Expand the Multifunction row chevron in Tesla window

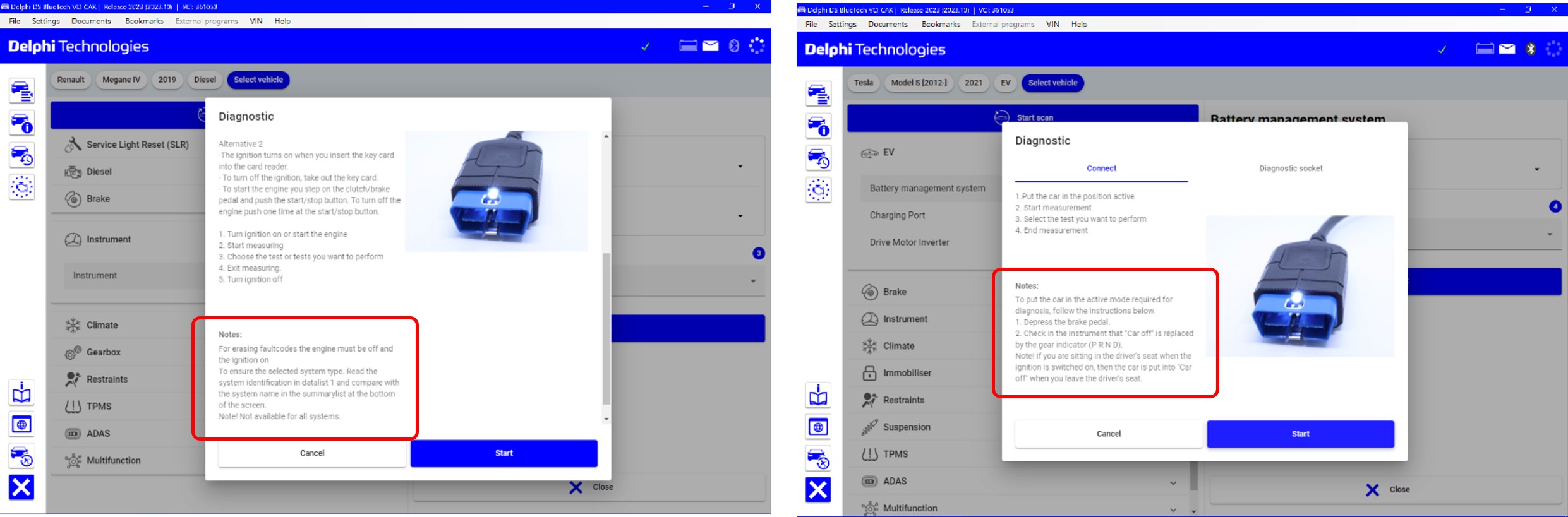1173,510
